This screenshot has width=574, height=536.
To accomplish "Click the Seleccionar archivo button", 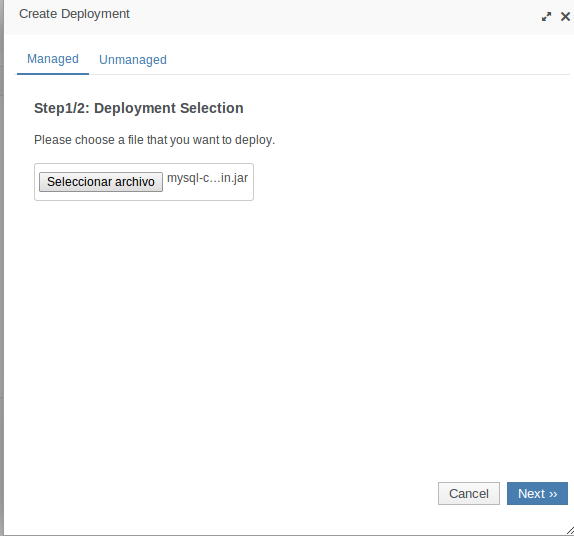I will click(101, 182).
